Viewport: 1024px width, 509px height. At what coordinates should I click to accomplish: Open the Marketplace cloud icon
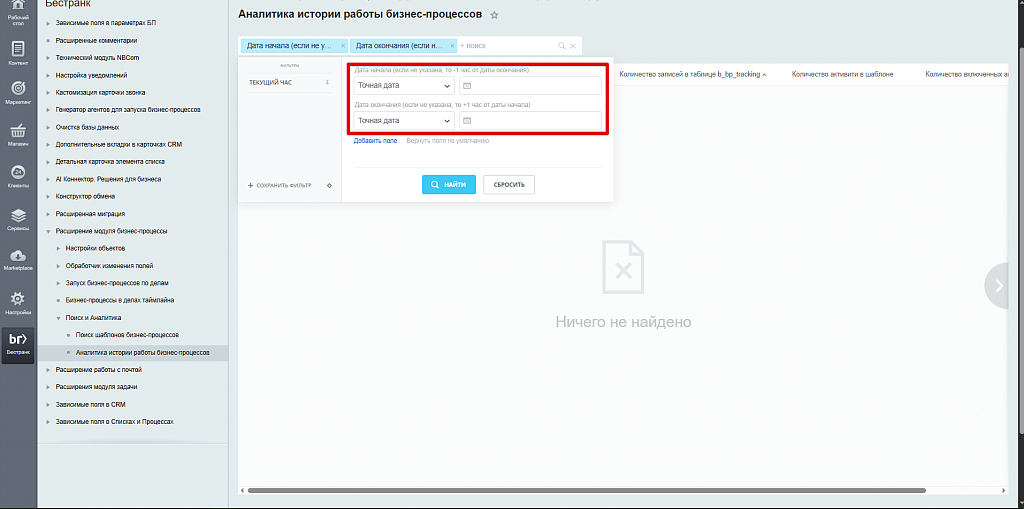click(18, 259)
